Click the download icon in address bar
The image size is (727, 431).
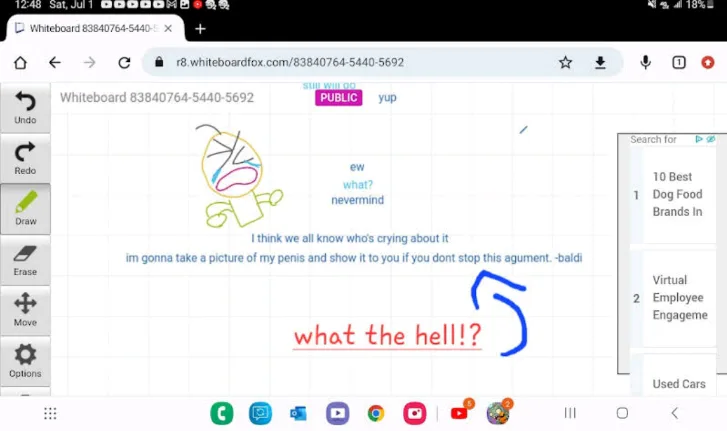pyautogui.click(x=600, y=62)
